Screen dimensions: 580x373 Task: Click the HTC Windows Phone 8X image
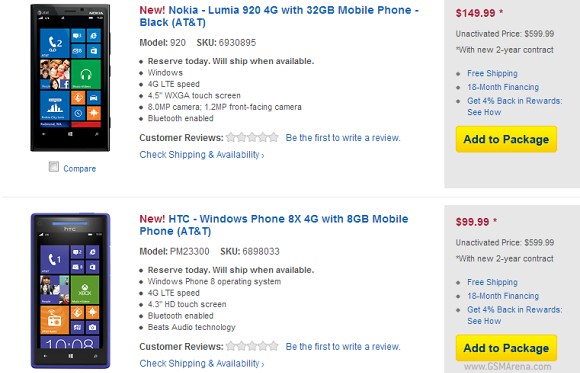click(70, 291)
